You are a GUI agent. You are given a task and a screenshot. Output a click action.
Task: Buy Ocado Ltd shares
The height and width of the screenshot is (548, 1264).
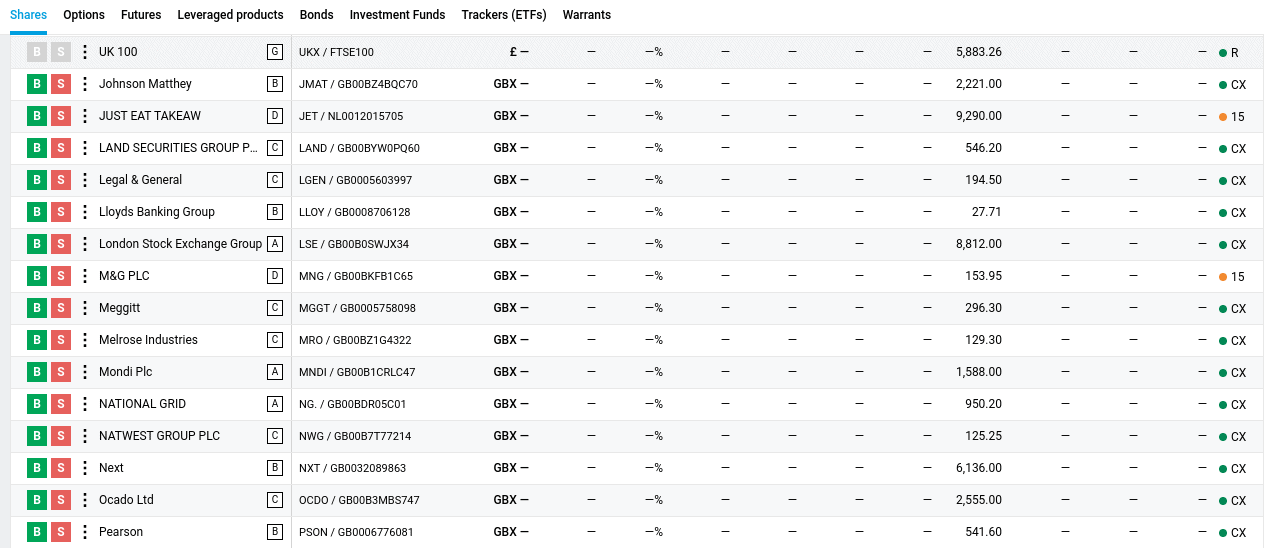(x=37, y=500)
